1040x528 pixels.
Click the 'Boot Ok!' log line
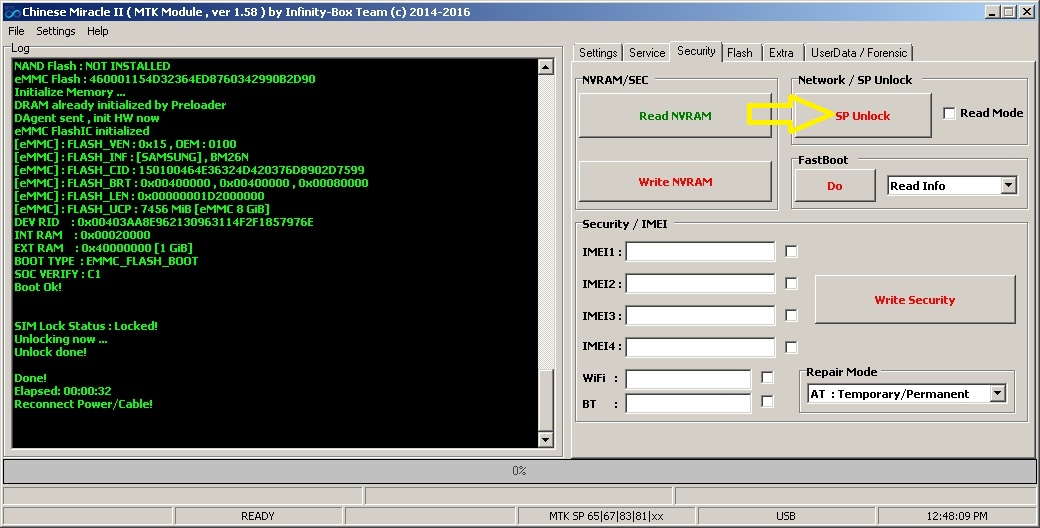(x=38, y=287)
